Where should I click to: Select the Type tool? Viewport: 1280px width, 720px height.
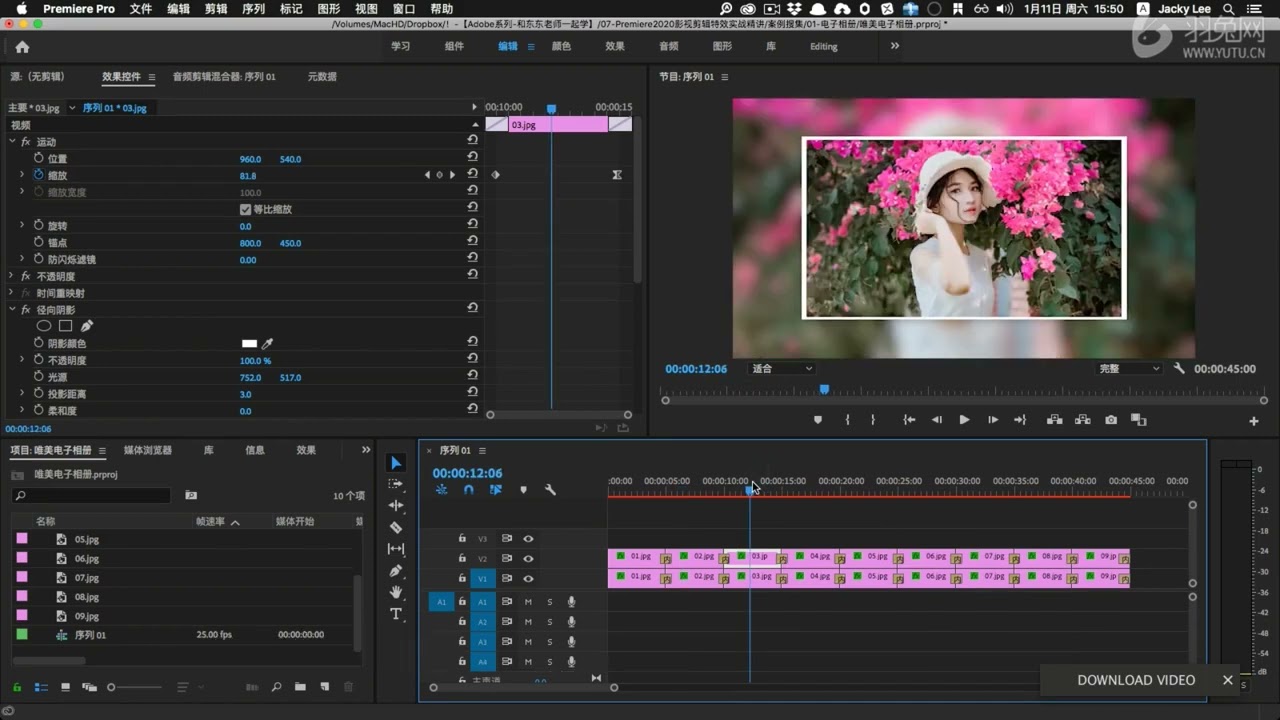(396, 614)
